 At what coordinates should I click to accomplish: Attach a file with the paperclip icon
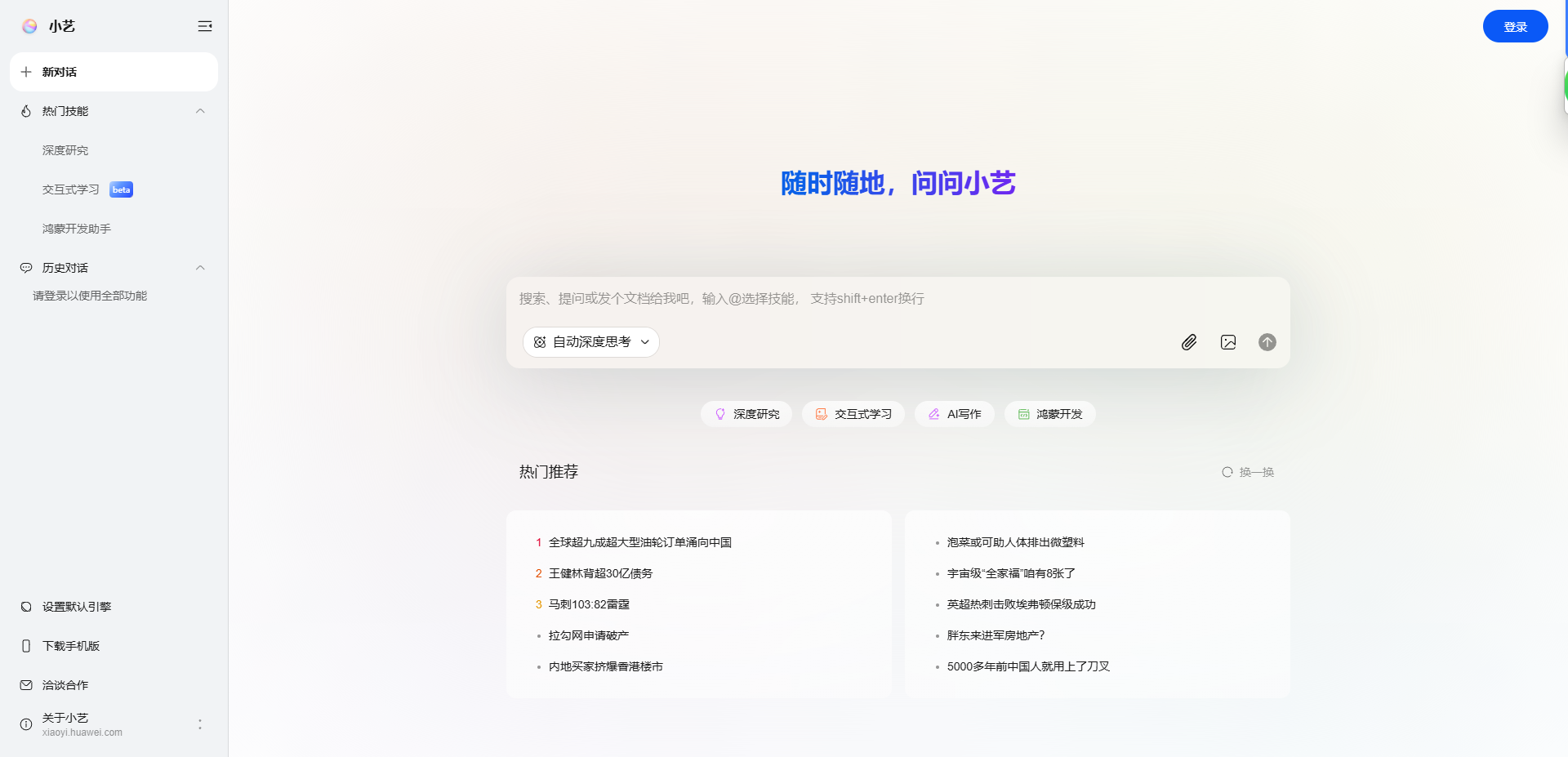pyautogui.click(x=1189, y=342)
